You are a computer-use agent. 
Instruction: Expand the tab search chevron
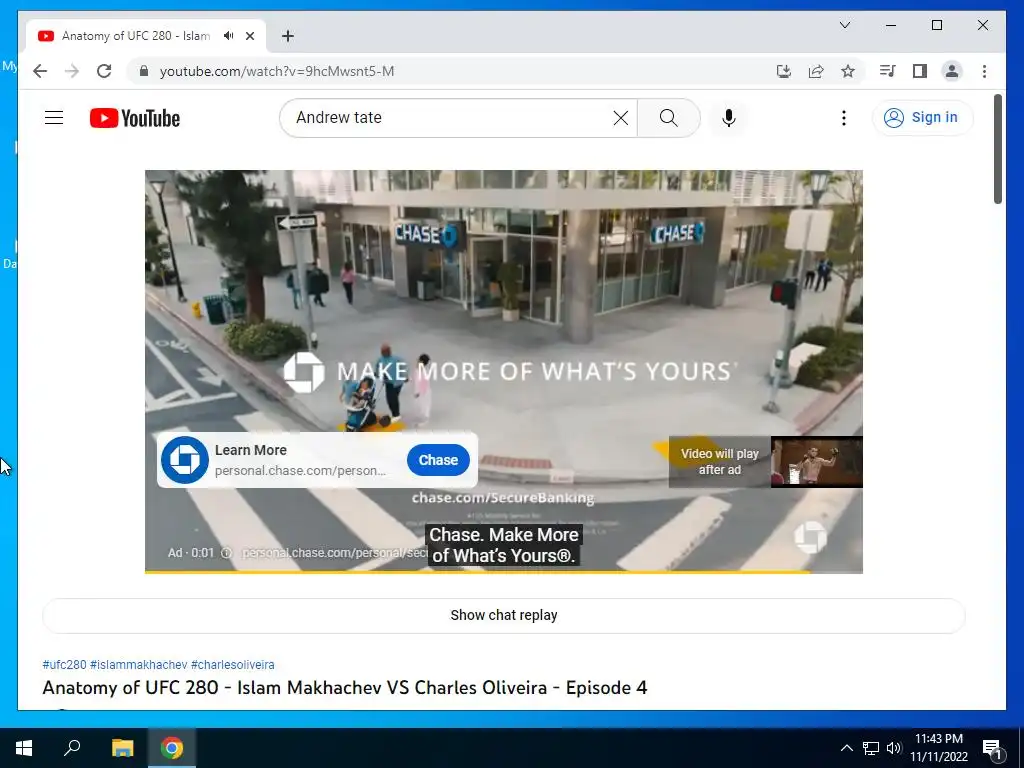(x=844, y=25)
